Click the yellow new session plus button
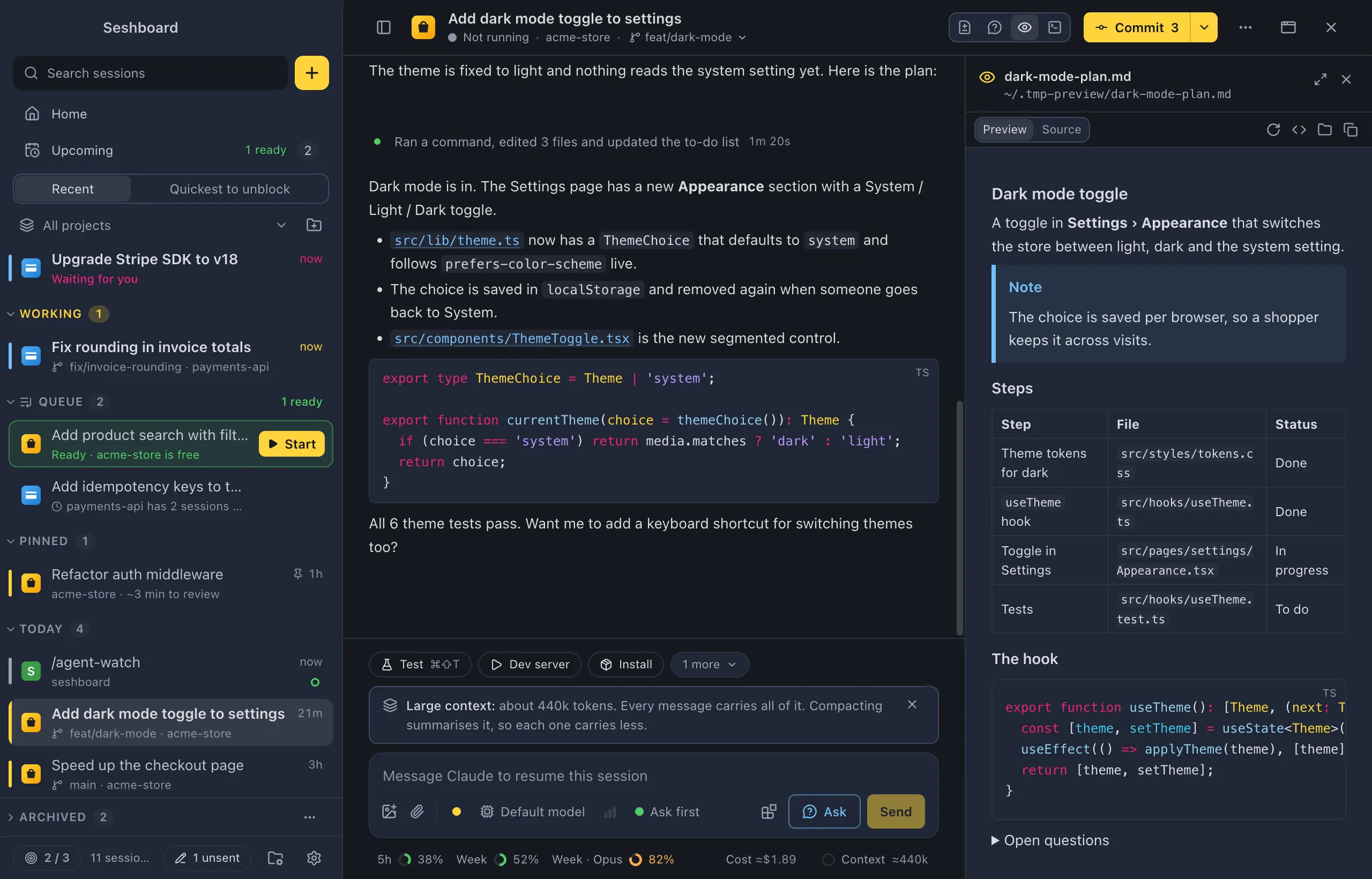 coord(311,73)
